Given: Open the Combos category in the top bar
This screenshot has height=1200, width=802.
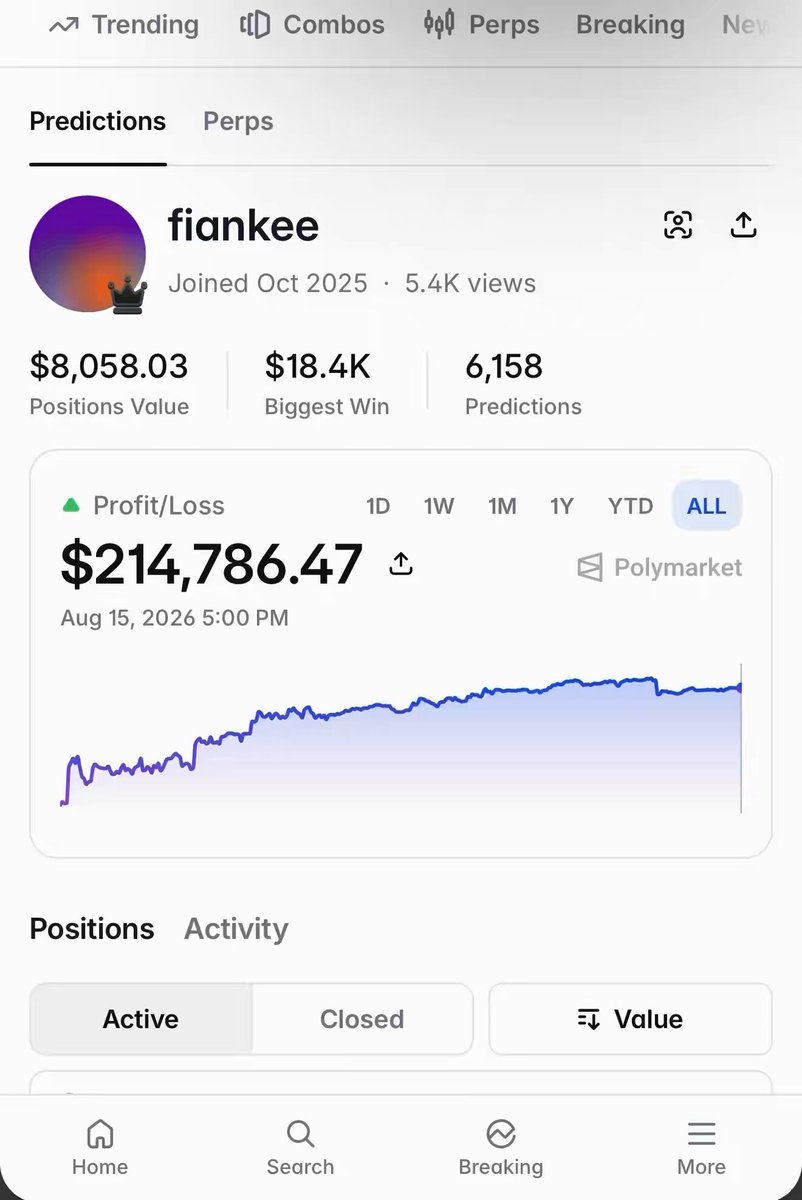Looking at the screenshot, I should pos(312,25).
